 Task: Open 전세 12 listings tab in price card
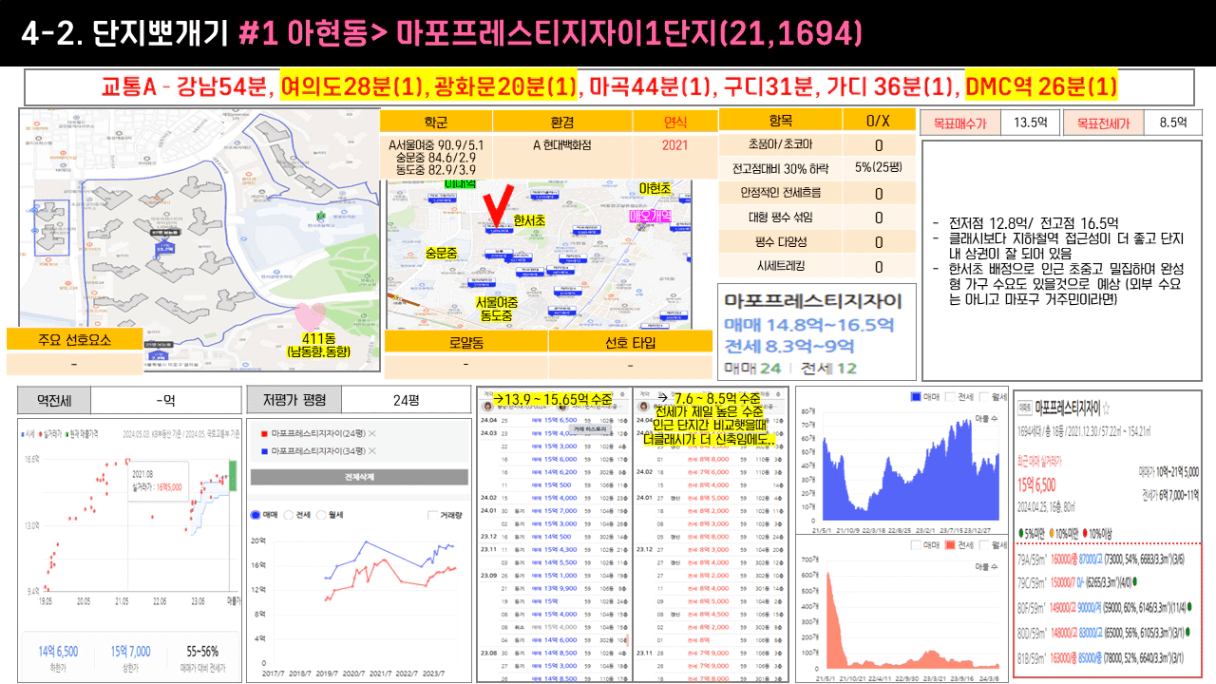pos(829,368)
